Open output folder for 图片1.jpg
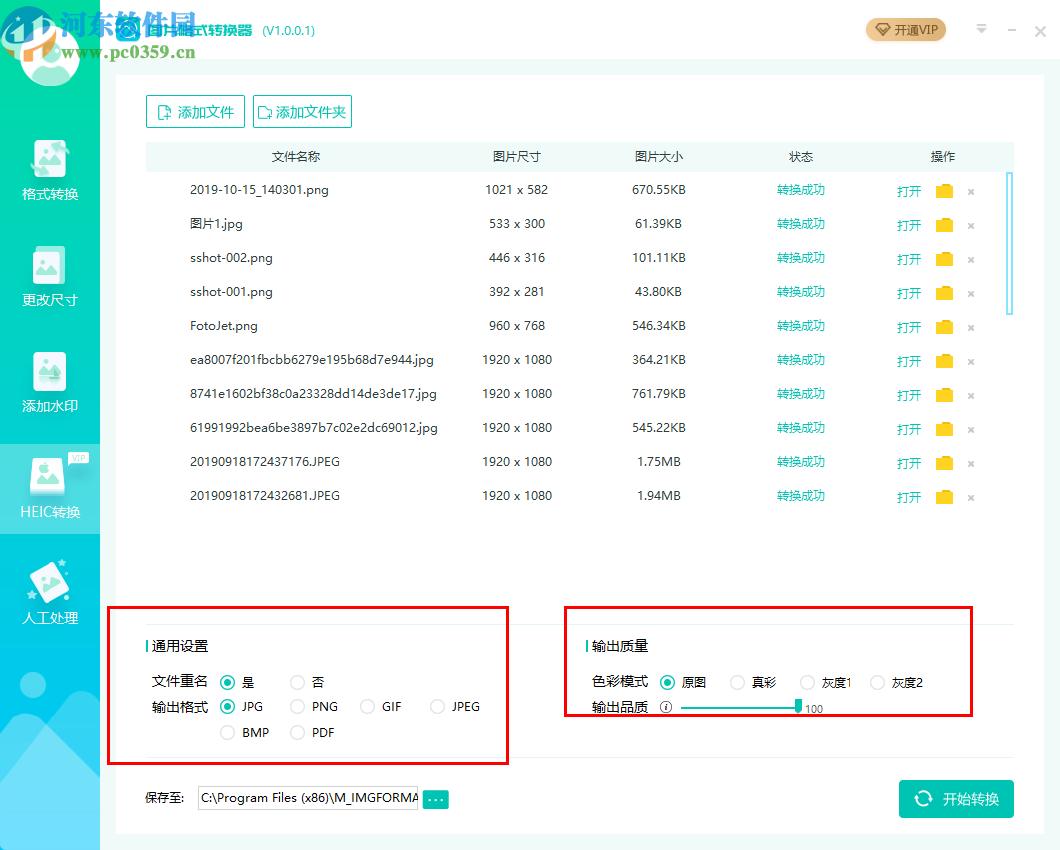Image resolution: width=1060 pixels, height=850 pixels. pyautogui.click(x=943, y=224)
